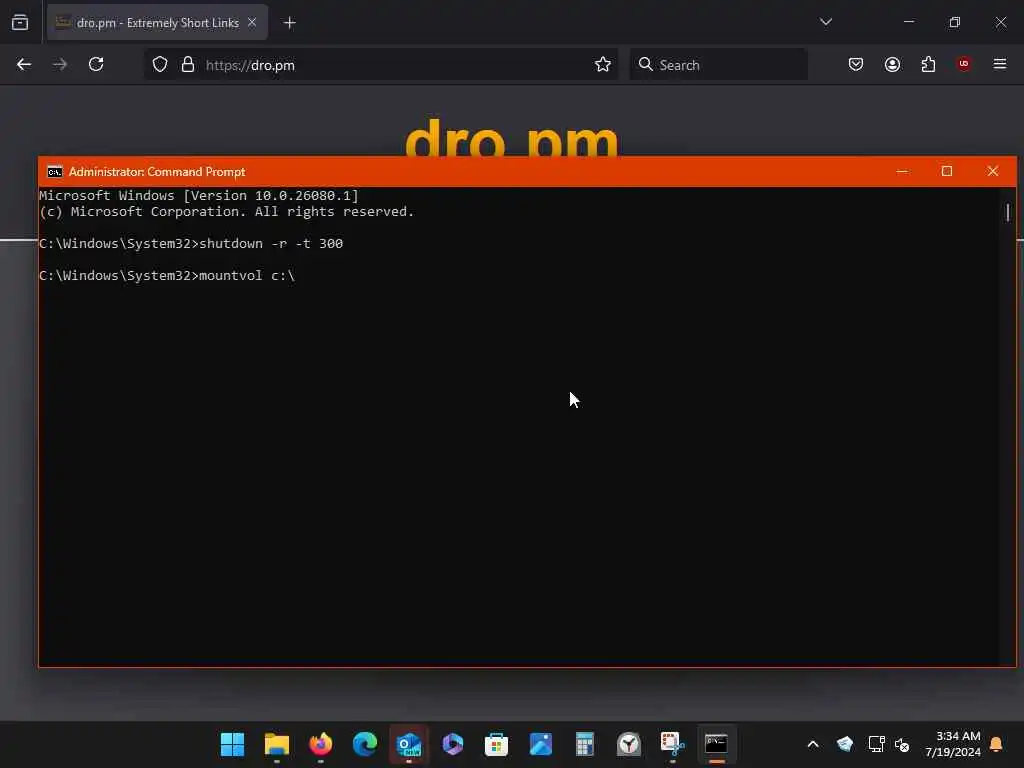Open Outlook (new) from taskbar
The width and height of the screenshot is (1024, 768).
[x=409, y=744]
